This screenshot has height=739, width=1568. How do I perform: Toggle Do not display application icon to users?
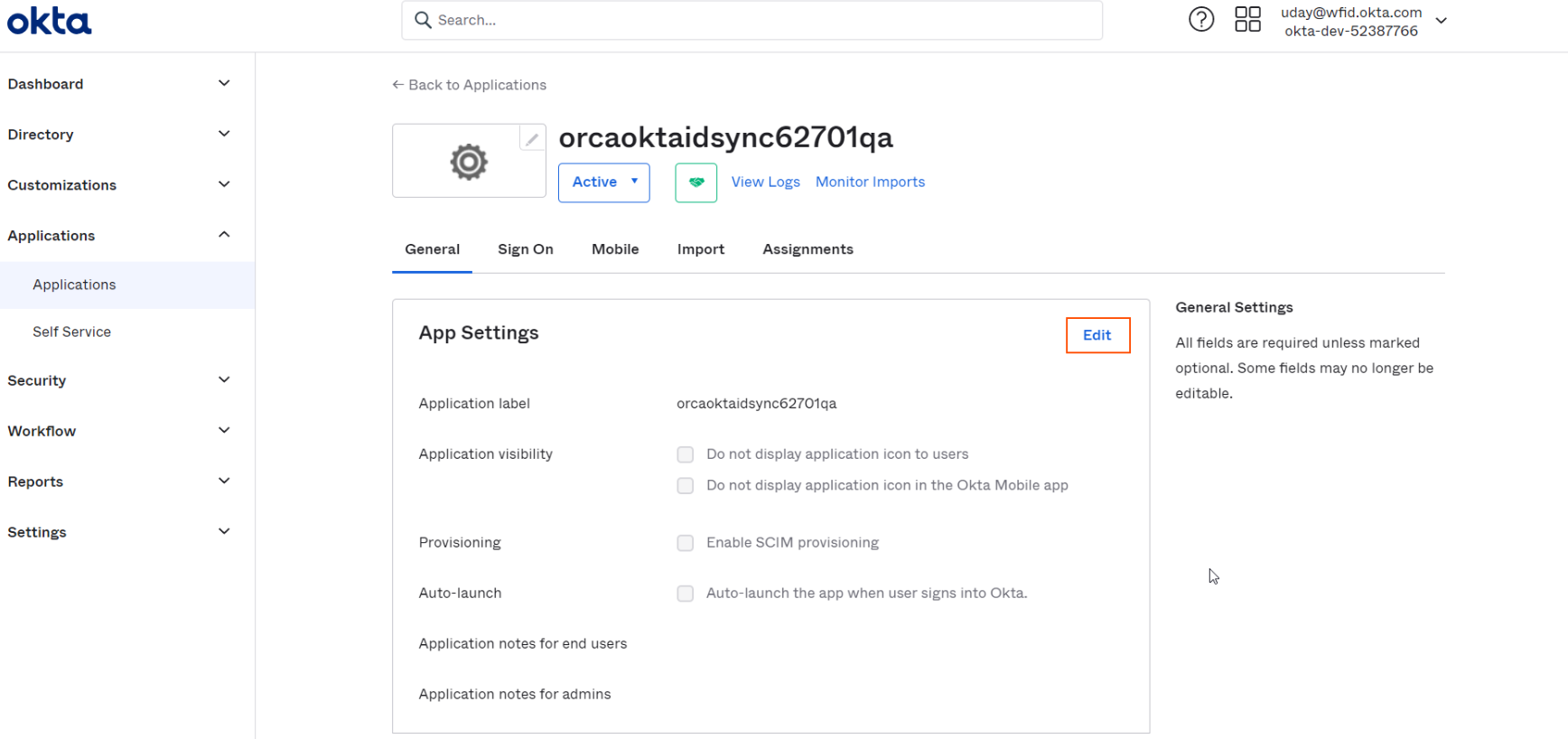(686, 454)
